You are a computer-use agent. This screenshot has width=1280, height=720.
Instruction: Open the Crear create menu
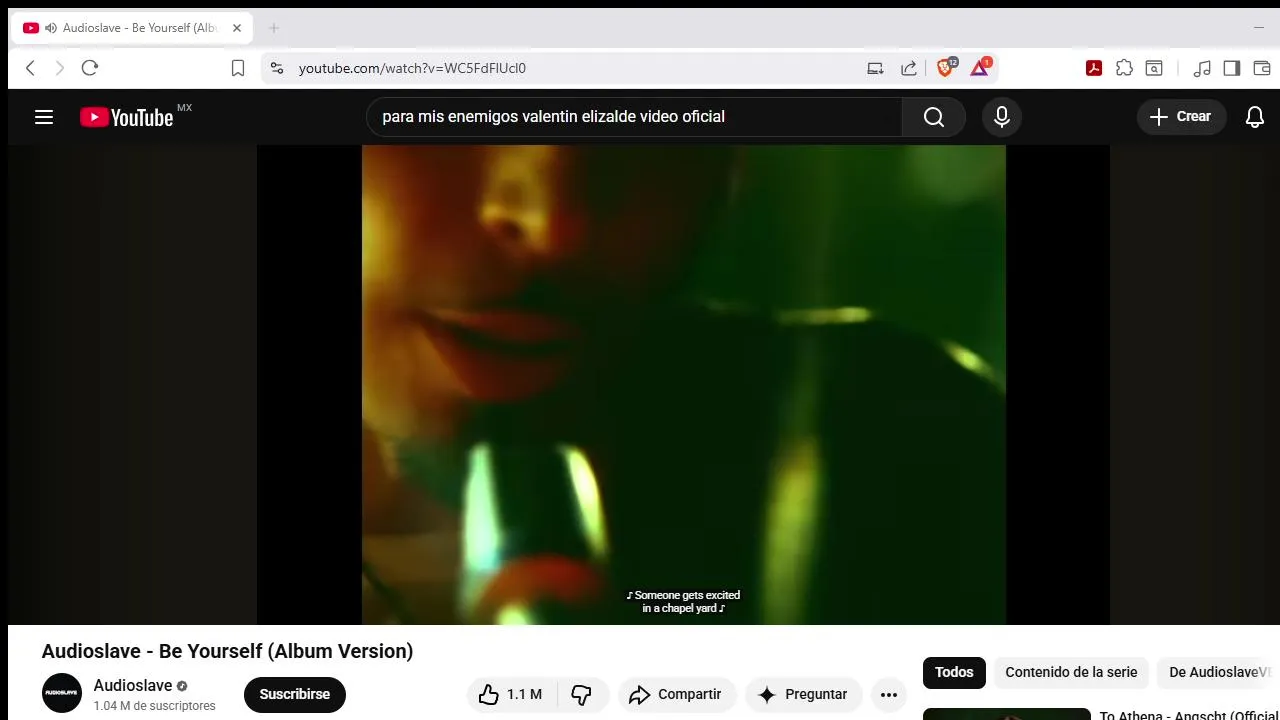point(1181,117)
